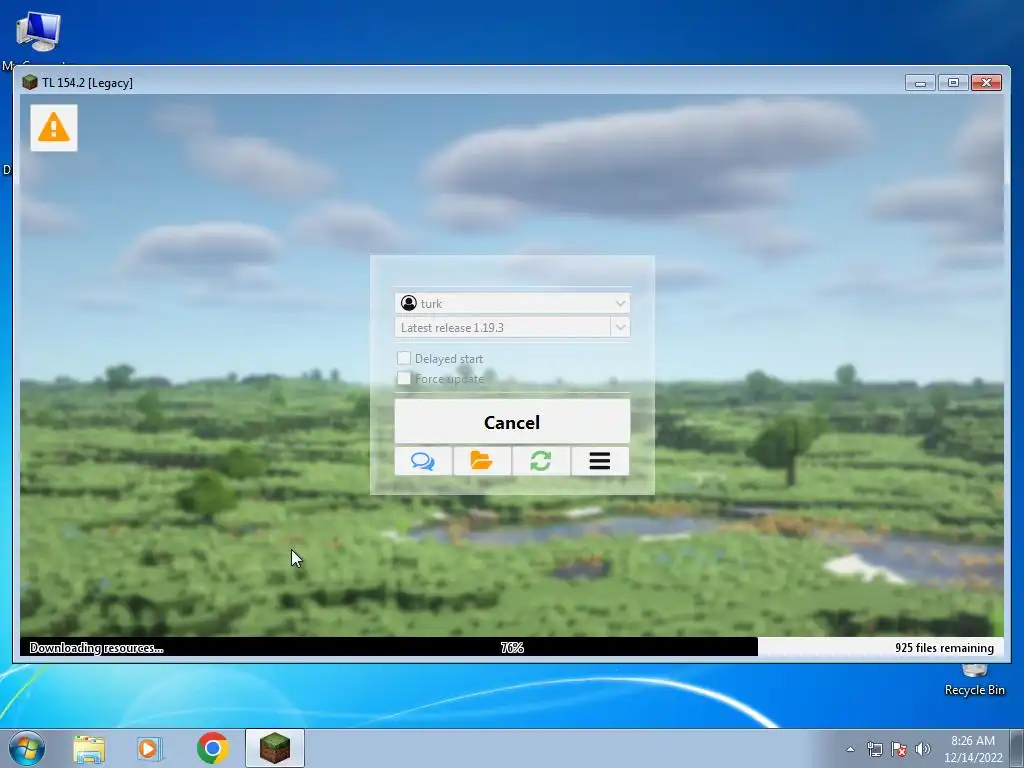Click the 925 files remaining text
Image resolution: width=1024 pixels, height=768 pixels.
[944, 648]
